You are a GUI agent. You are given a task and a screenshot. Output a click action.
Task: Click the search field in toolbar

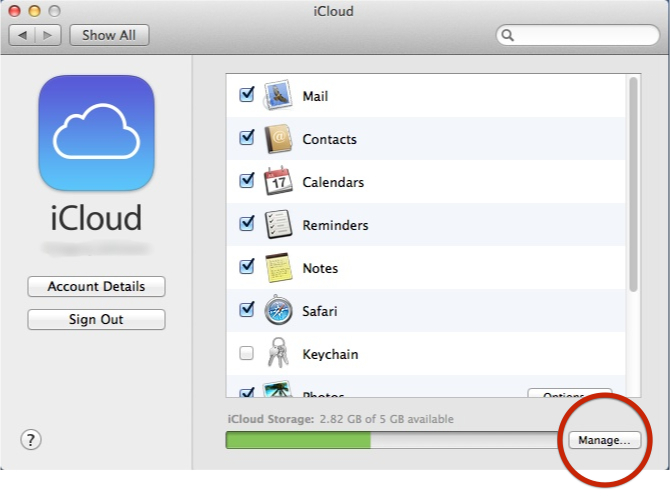pyautogui.click(x=576, y=35)
